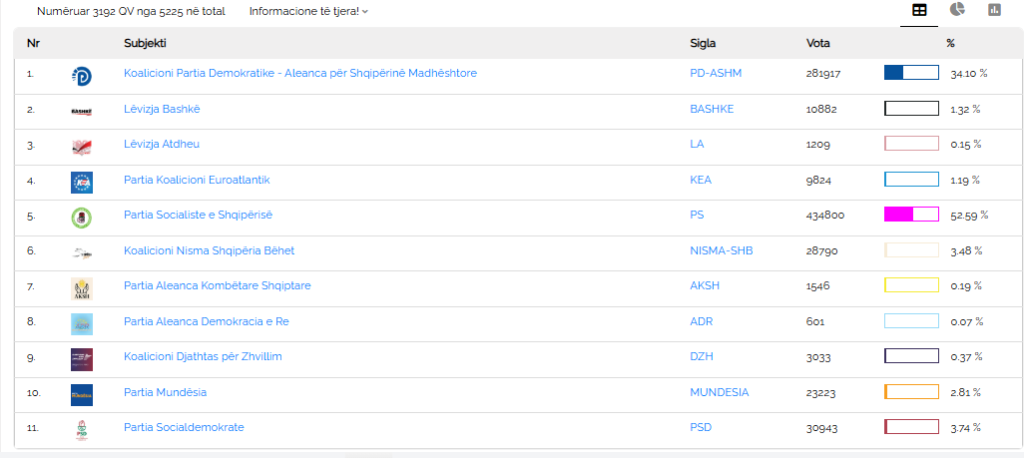
Task: Expand the 'Informacione të tjera!' dropdown
Action: click(x=308, y=11)
